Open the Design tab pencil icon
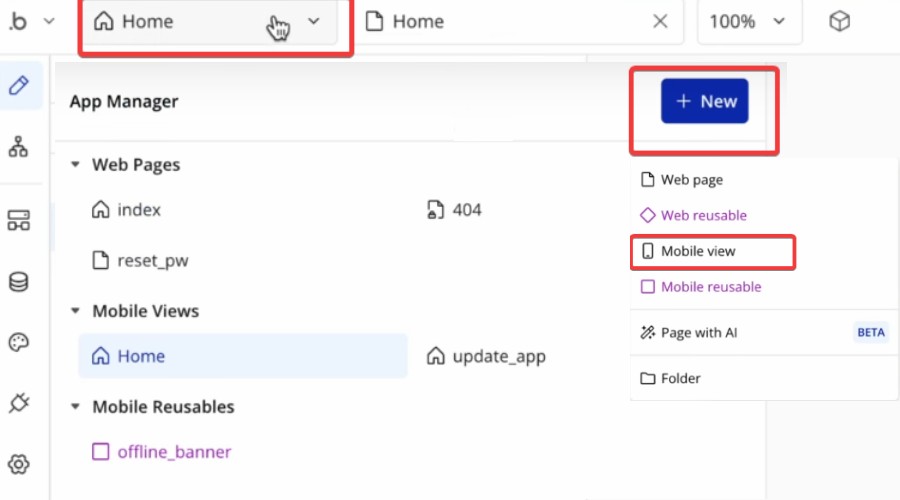The image size is (900, 500). coord(19,86)
